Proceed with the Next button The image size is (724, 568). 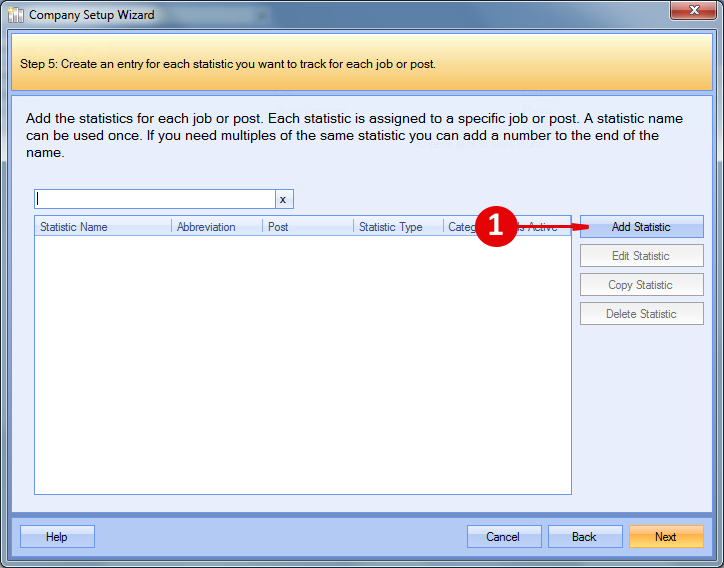click(666, 537)
